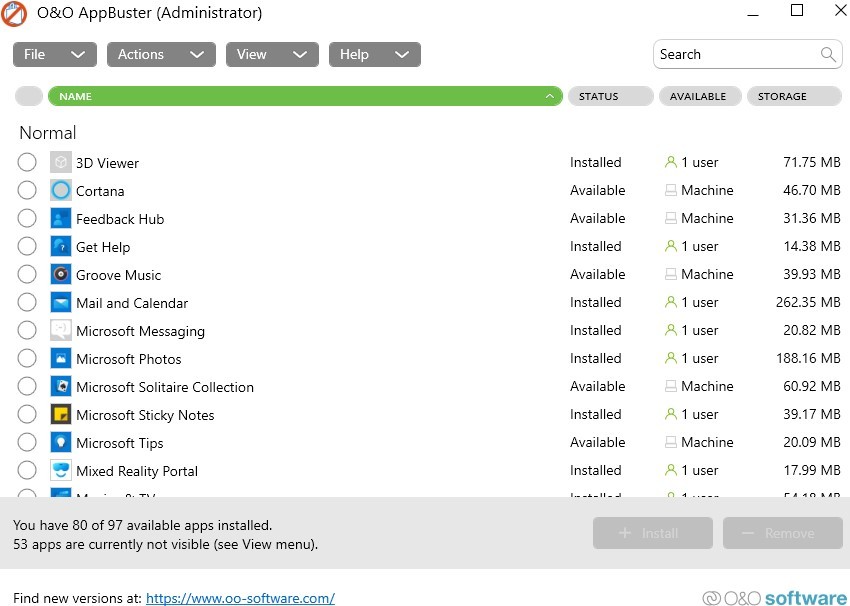Tick the Feedback Hub selection circle

point(27,218)
